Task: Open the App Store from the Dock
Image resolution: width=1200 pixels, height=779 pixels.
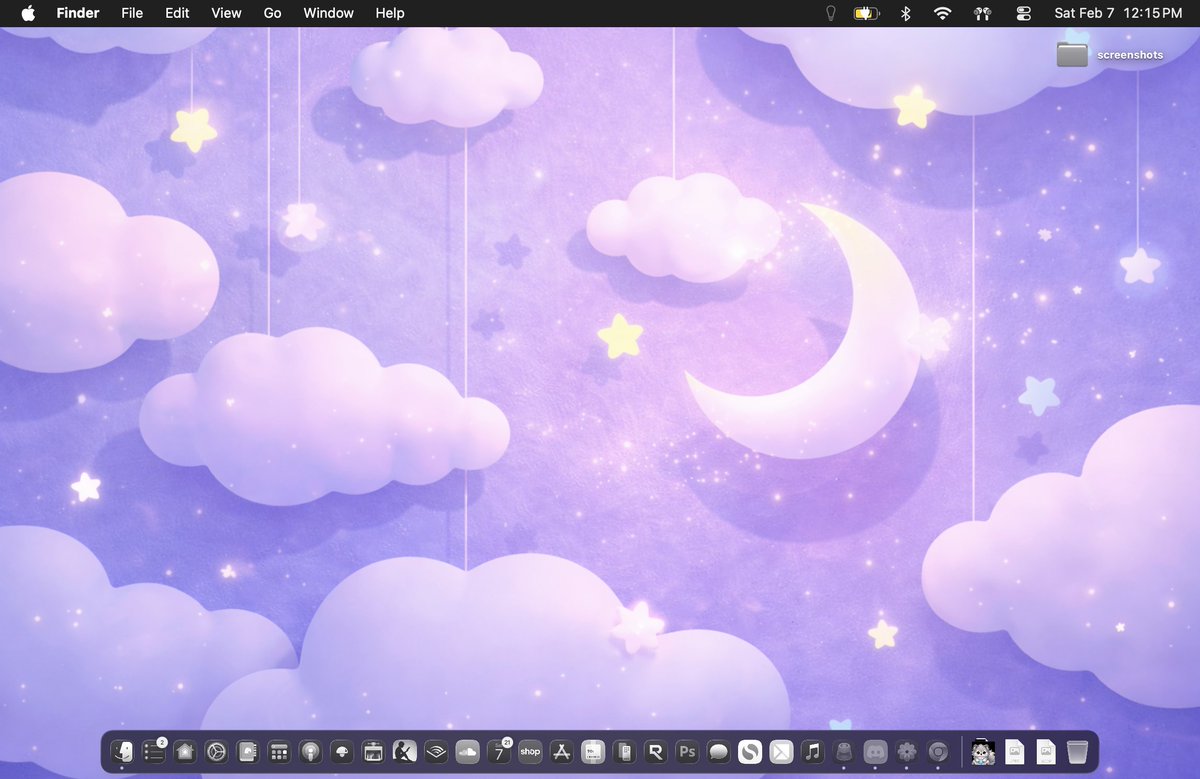Action: [x=561, y=751]
